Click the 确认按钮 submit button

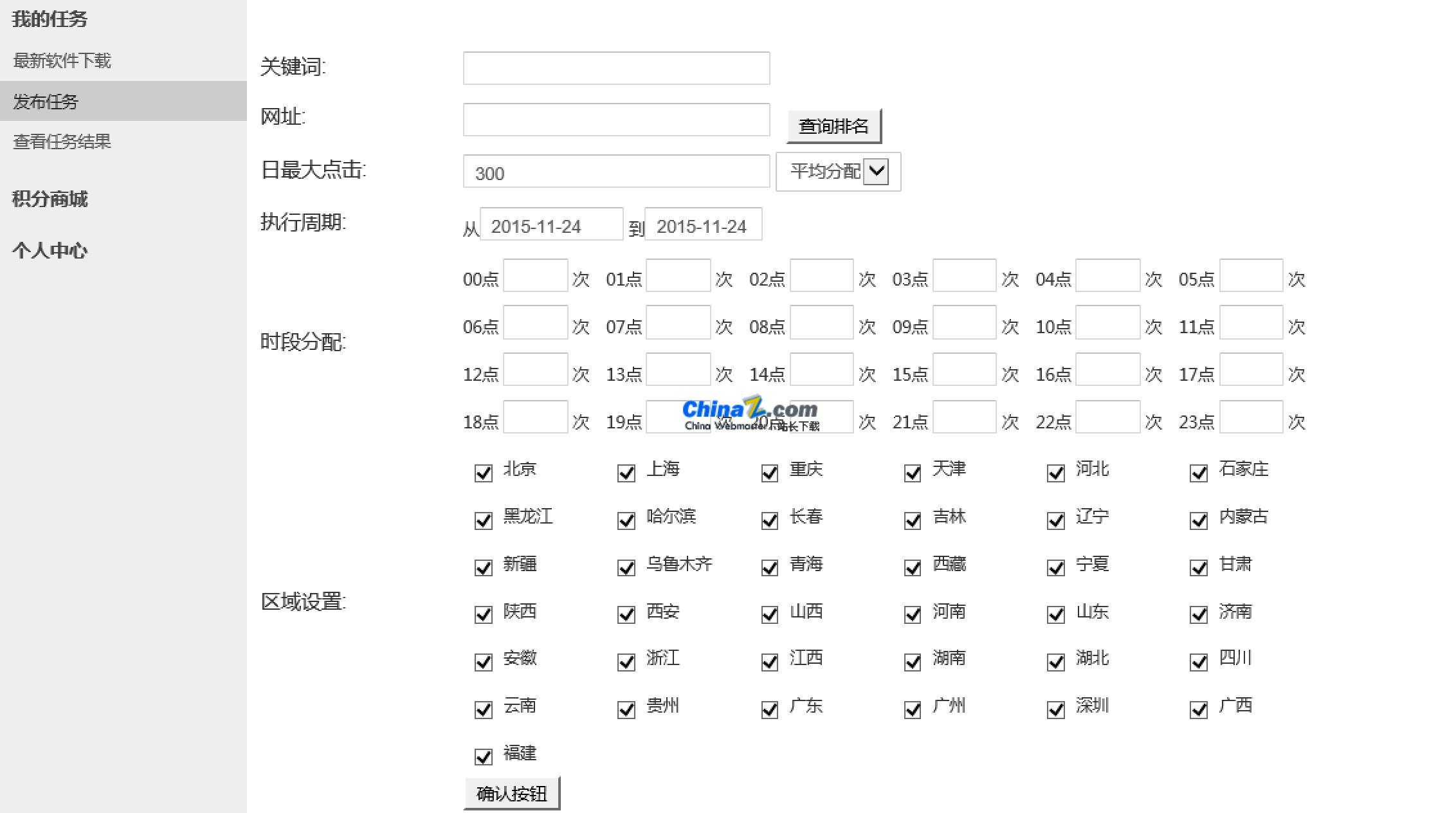(512, 794)
